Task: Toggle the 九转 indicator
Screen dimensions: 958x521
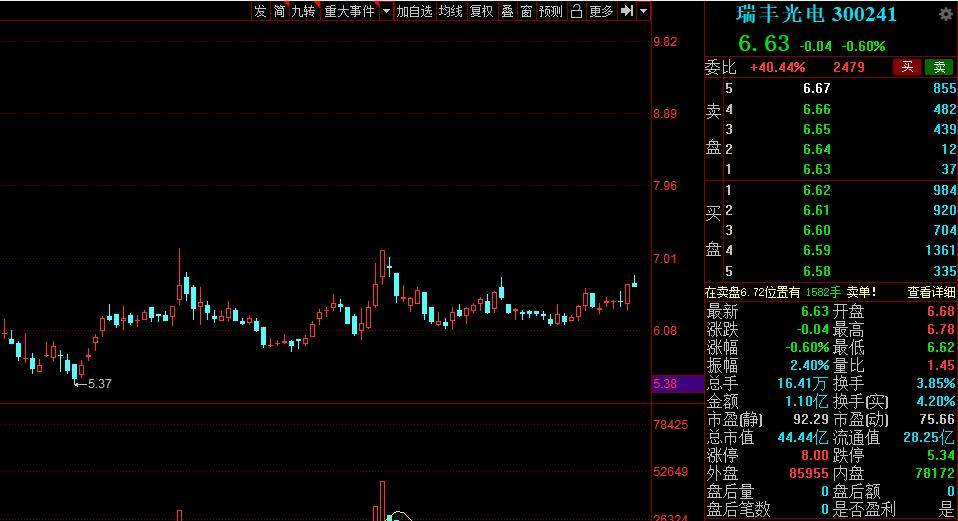Action: (x=303, y=11)
